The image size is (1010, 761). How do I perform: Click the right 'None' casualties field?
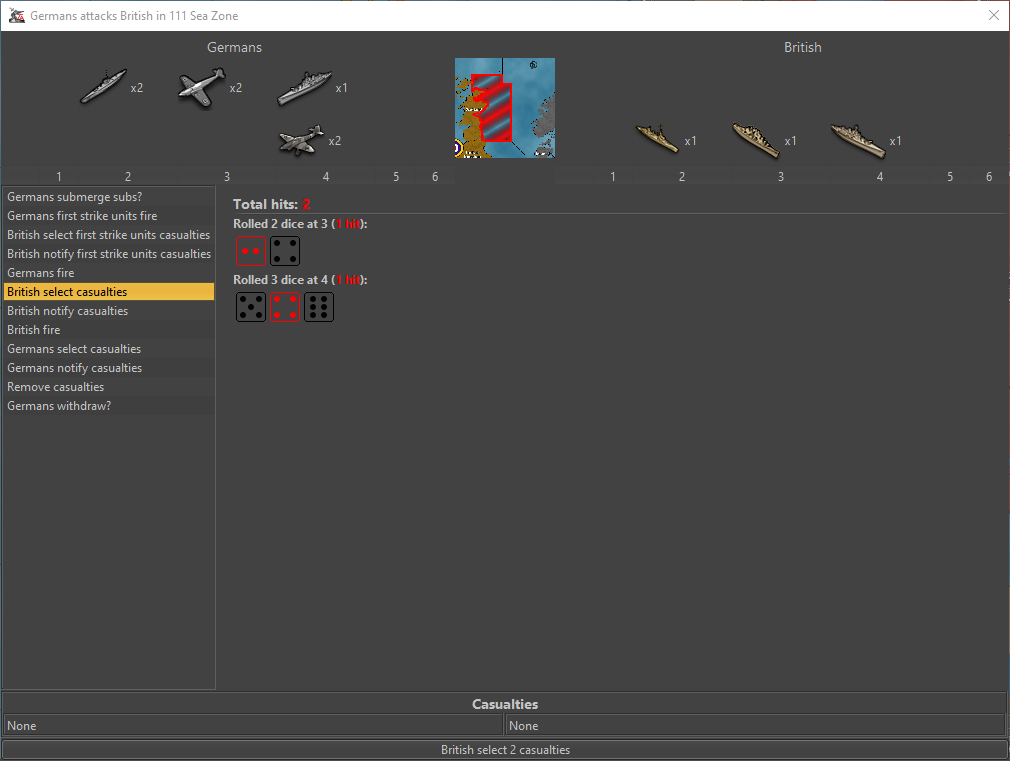click(756, 726)
